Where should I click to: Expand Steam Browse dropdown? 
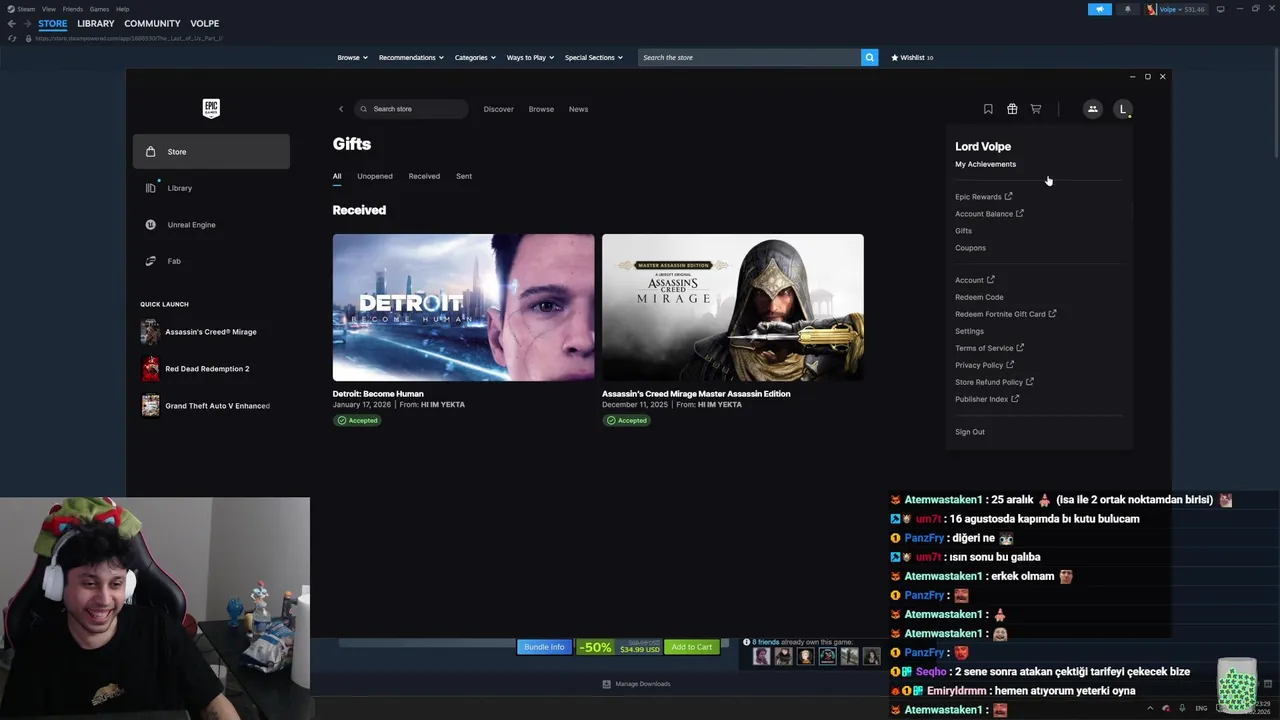[x=352, y=57]
